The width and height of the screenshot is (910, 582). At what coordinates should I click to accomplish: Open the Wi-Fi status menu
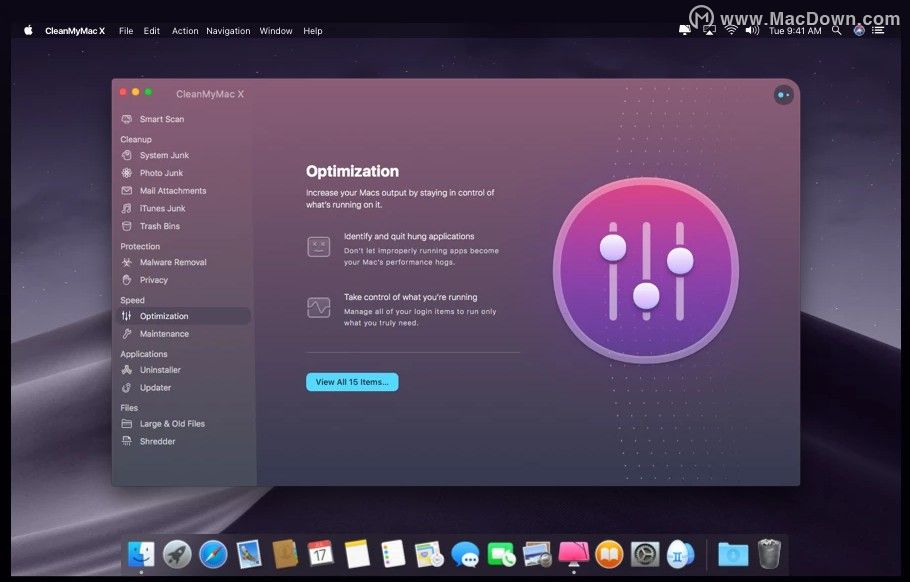pyautogui.click(x=731, y=30)
